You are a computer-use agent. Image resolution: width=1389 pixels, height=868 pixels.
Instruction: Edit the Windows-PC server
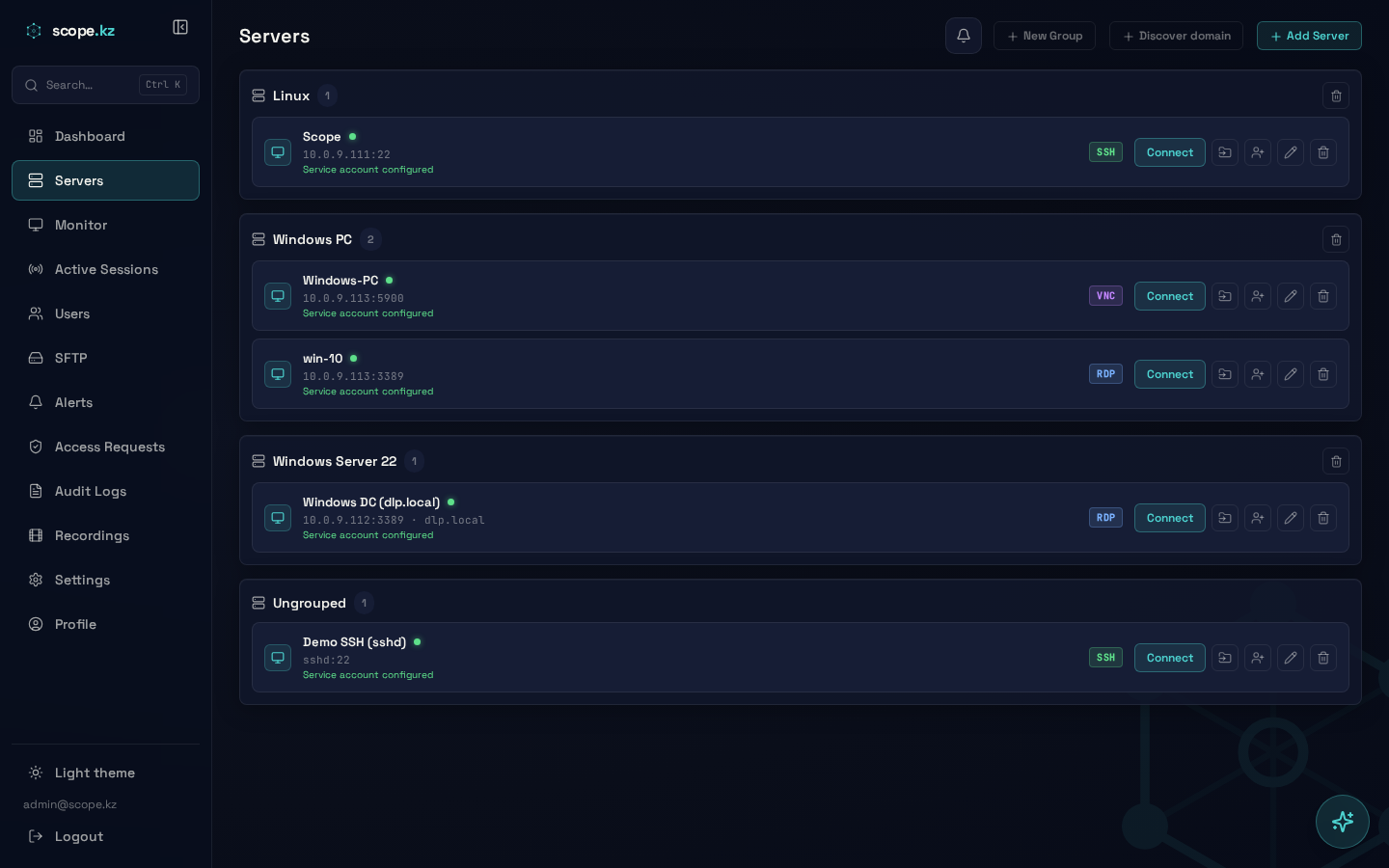pyautogui.click(x=1291, y=296)
